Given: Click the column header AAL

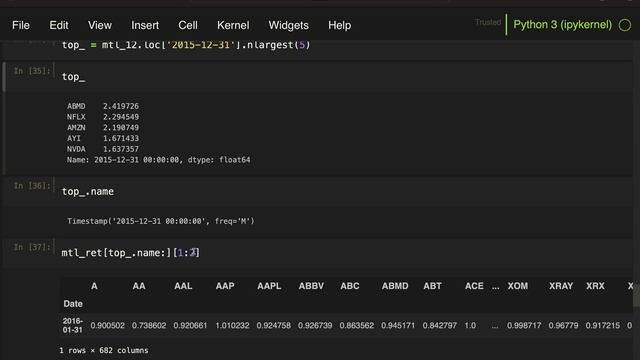Looking at the screenshot, I should tap(183, 286).
